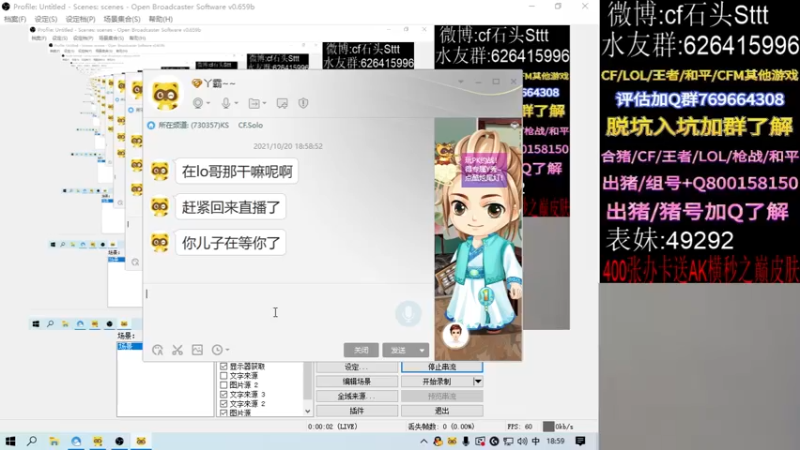Click the 全域来源... button
Image resolution: width=800 pixels, height=450 pixels.
point(357,396)
